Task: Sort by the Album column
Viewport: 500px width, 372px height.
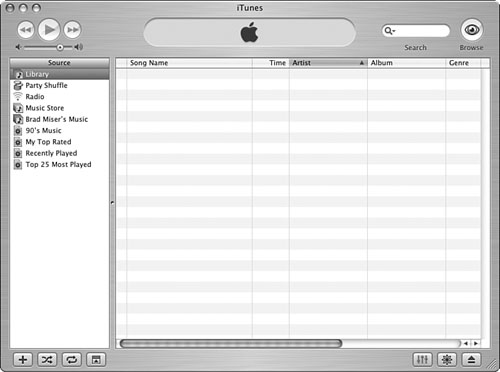Action: (407, 63)
